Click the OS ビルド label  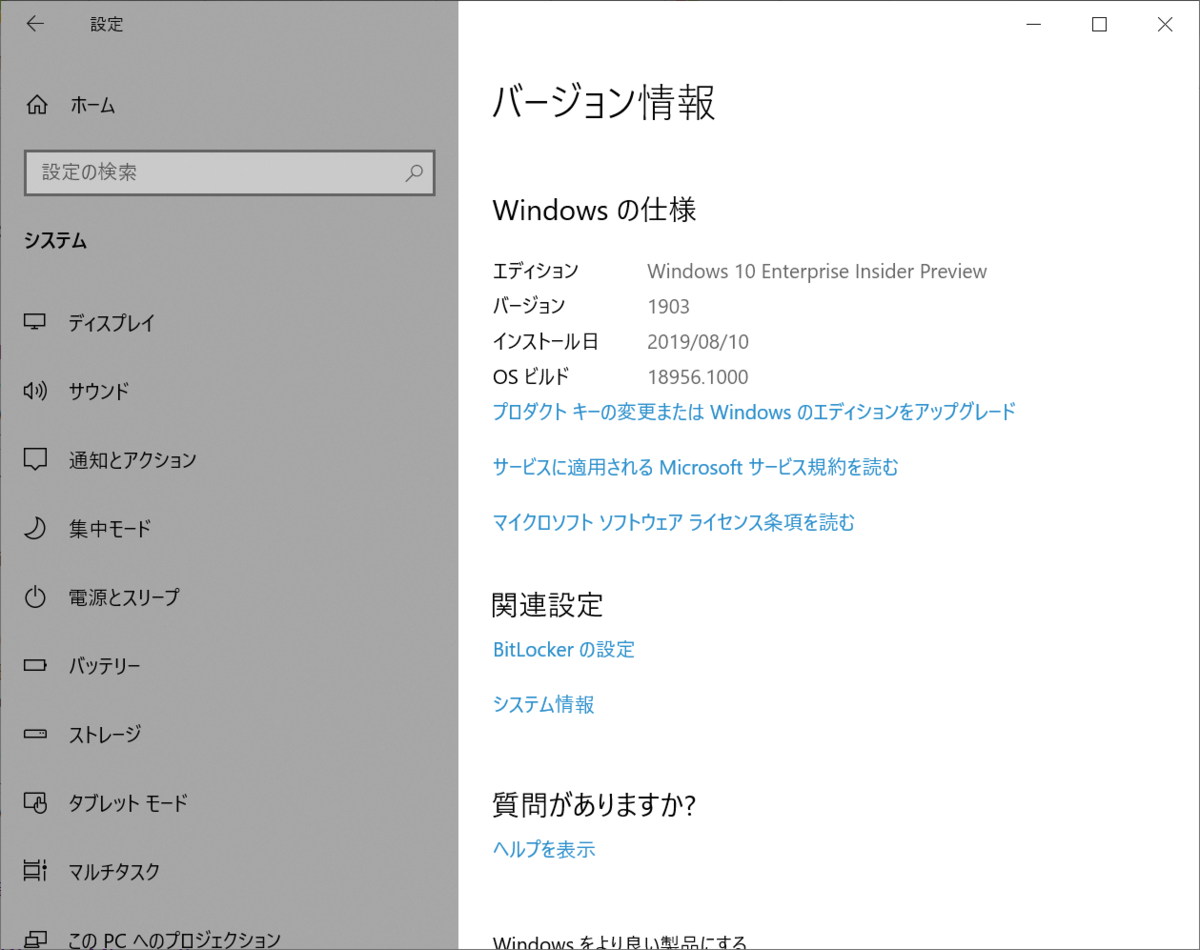pos(531,377)
